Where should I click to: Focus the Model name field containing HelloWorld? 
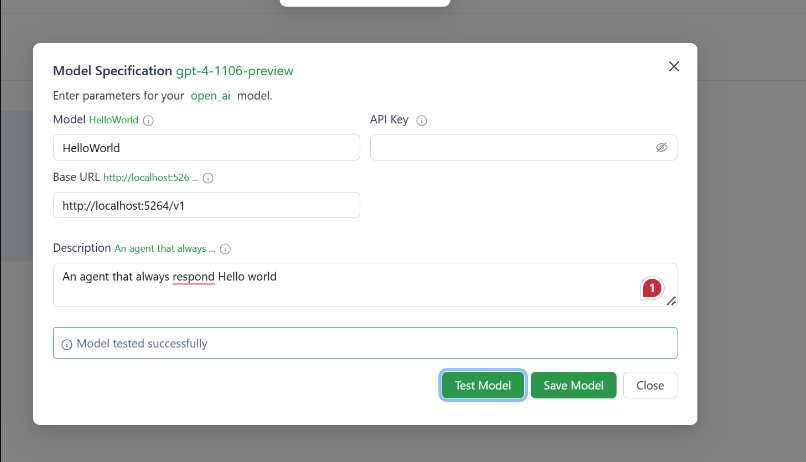[x=205, y=148]
